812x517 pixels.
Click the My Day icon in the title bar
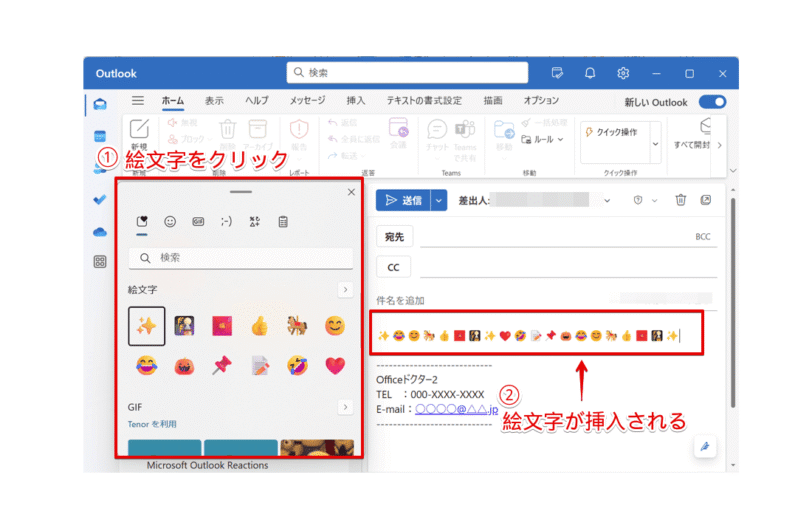(557, 73)
